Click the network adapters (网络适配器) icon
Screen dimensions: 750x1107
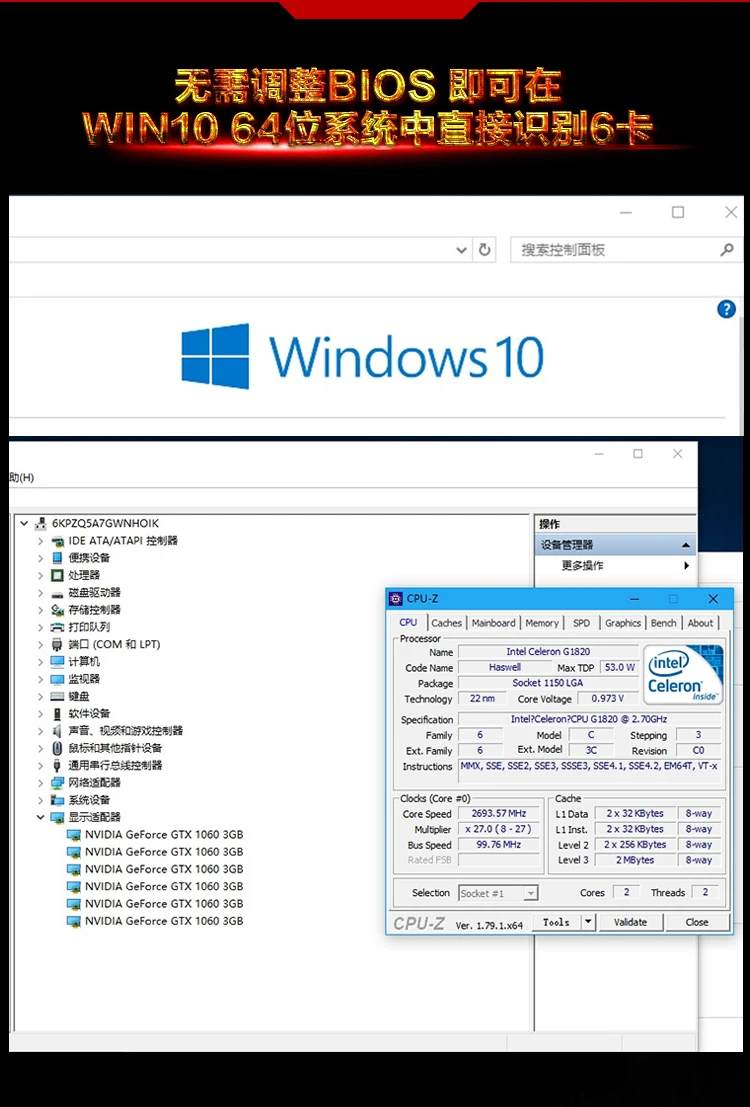(x=57, y=782)
